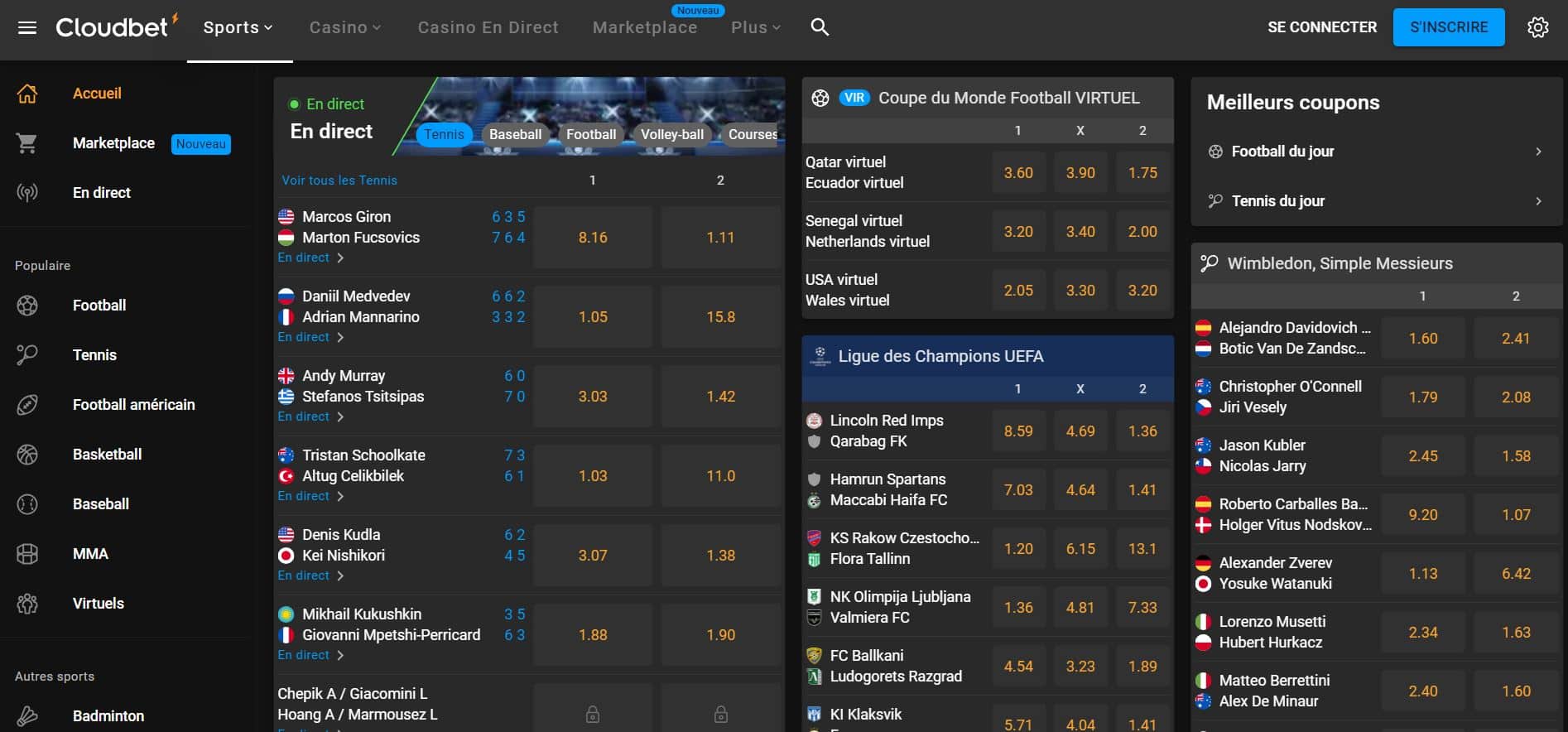Bet 8.16 on Marcos Giron
This screenshot has height=732, width=1568.
(593, 237)
